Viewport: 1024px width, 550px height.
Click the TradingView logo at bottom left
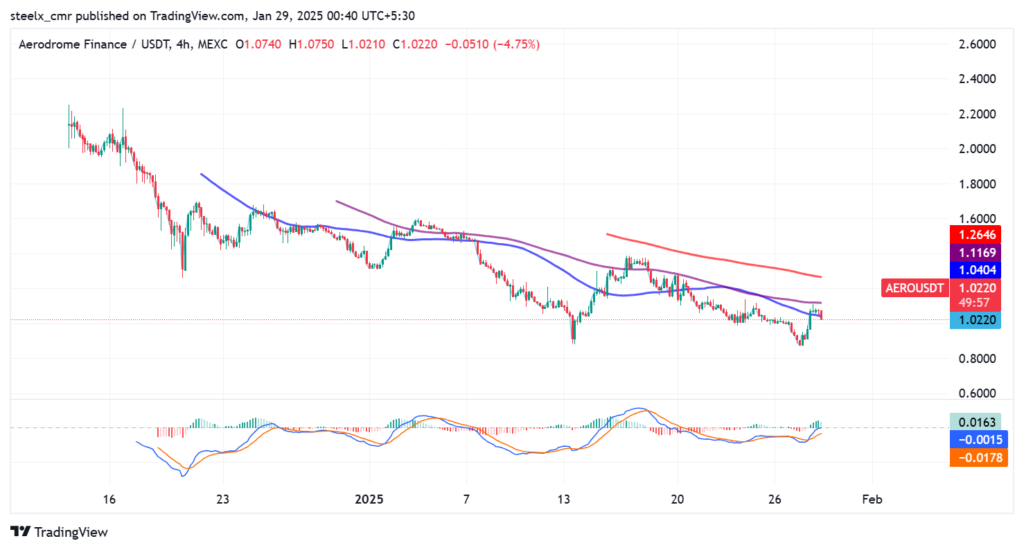coord(59,532)
